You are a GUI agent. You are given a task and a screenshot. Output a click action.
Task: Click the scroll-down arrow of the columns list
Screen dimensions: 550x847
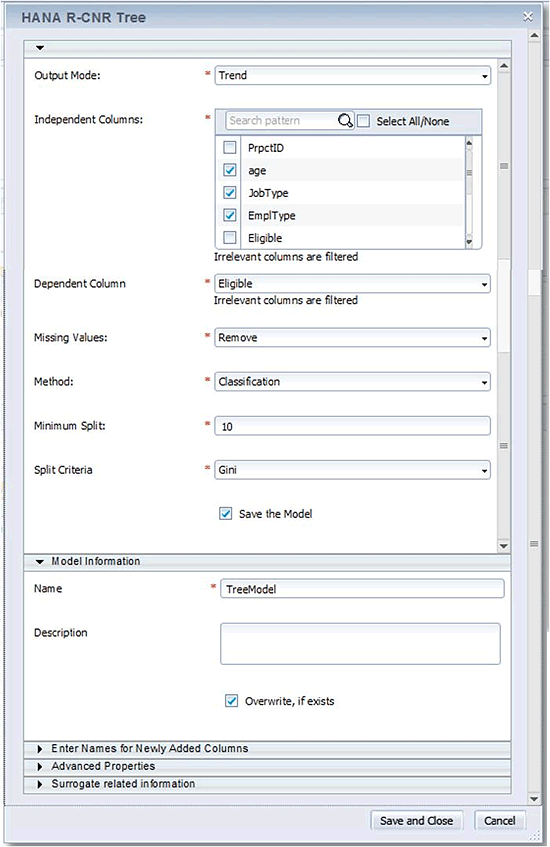(x=469, y=242)
